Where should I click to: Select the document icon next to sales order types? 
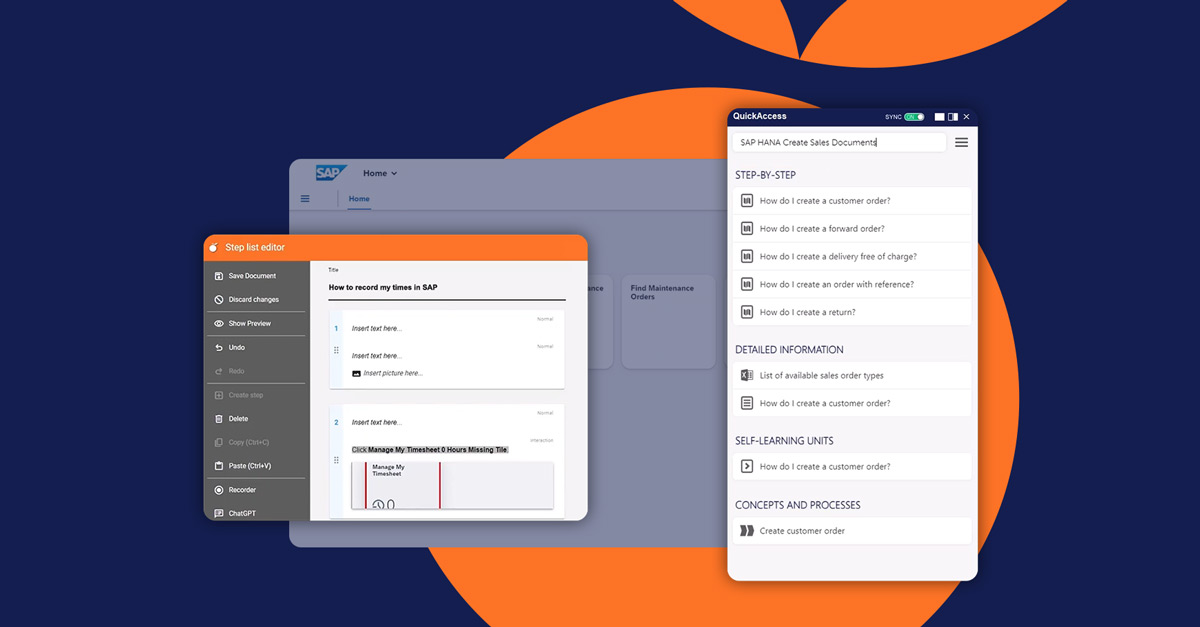[x=747, y=374]
